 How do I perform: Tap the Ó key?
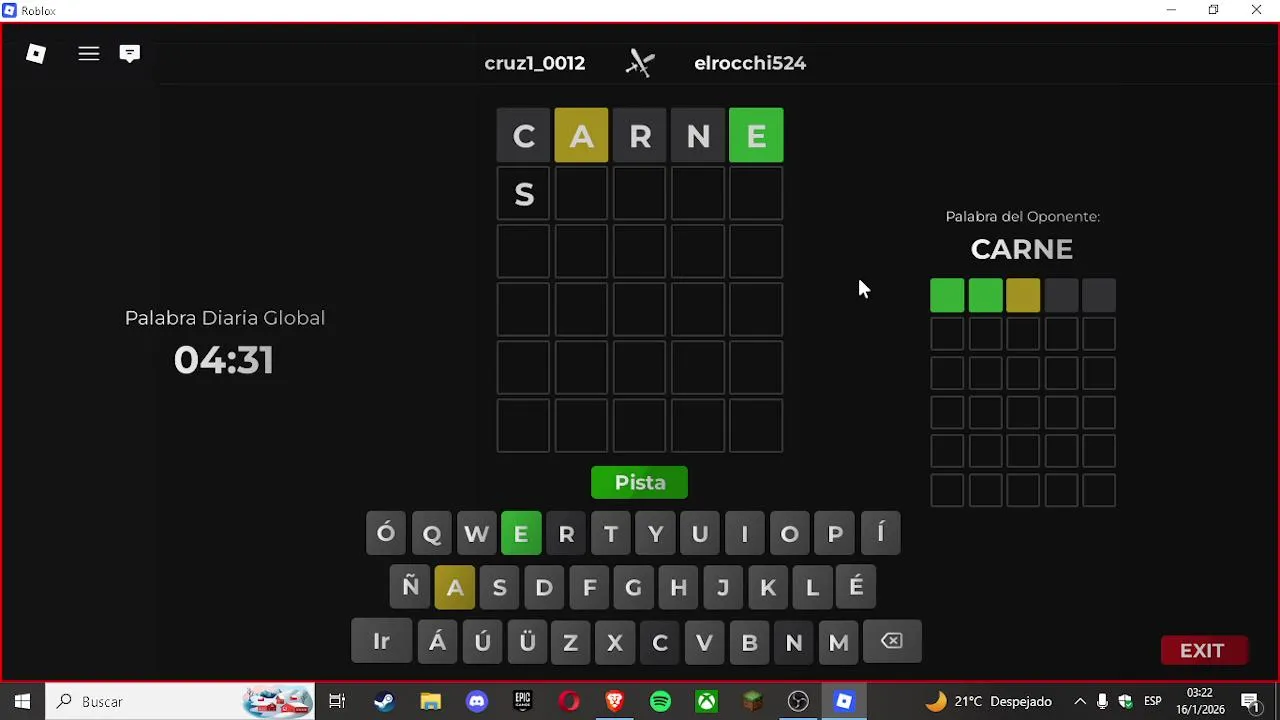click(386, 534)
